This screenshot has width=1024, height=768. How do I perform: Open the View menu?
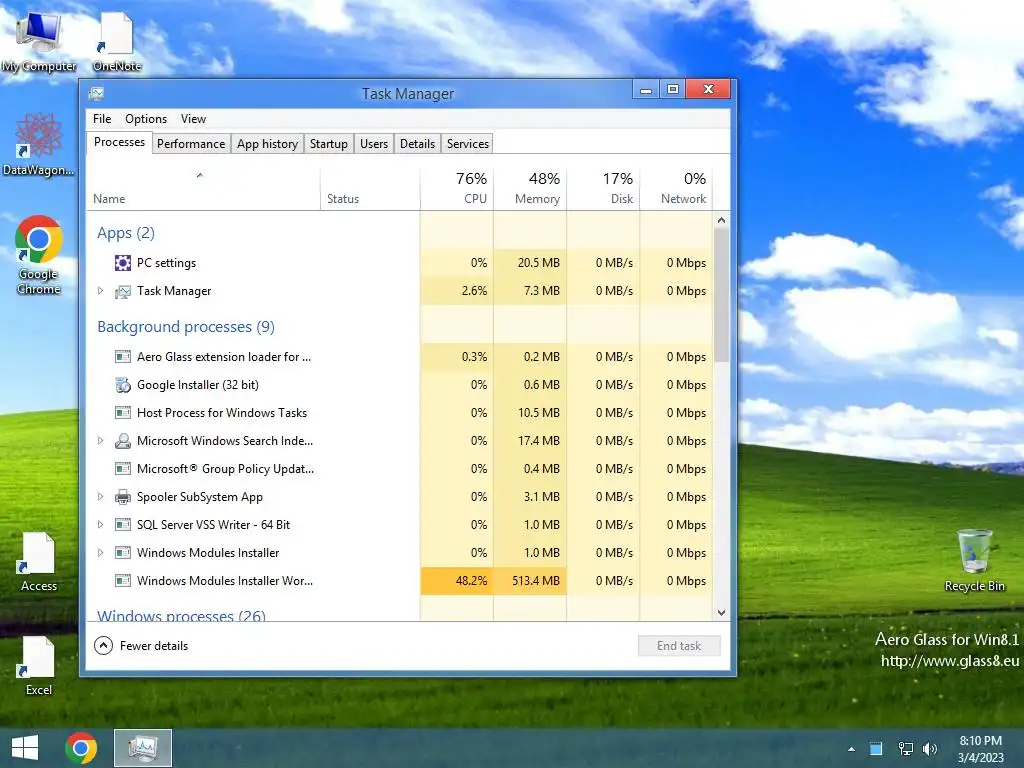coord(193,119)
